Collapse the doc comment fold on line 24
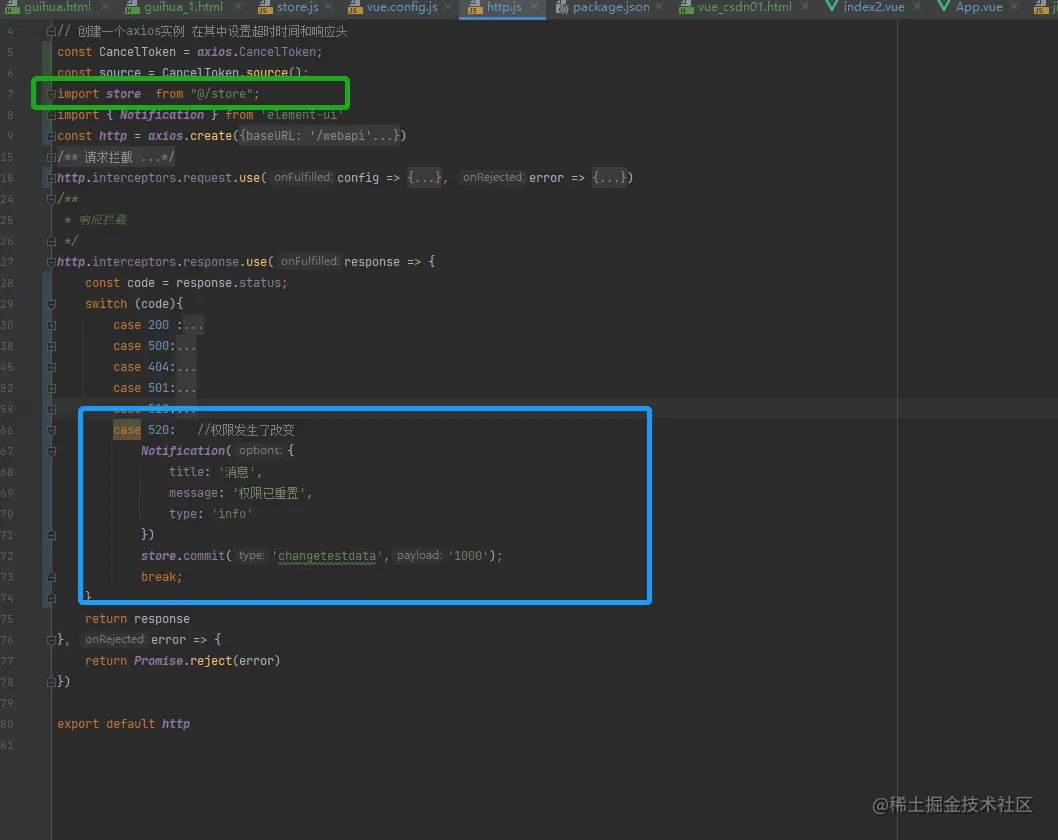 tap(51, 199)
